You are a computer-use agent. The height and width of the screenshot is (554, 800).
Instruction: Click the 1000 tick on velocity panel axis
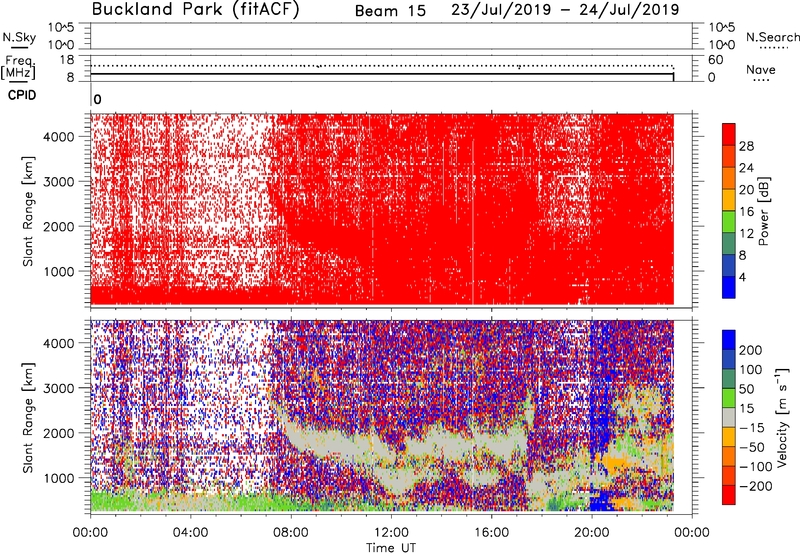point(59,478)
